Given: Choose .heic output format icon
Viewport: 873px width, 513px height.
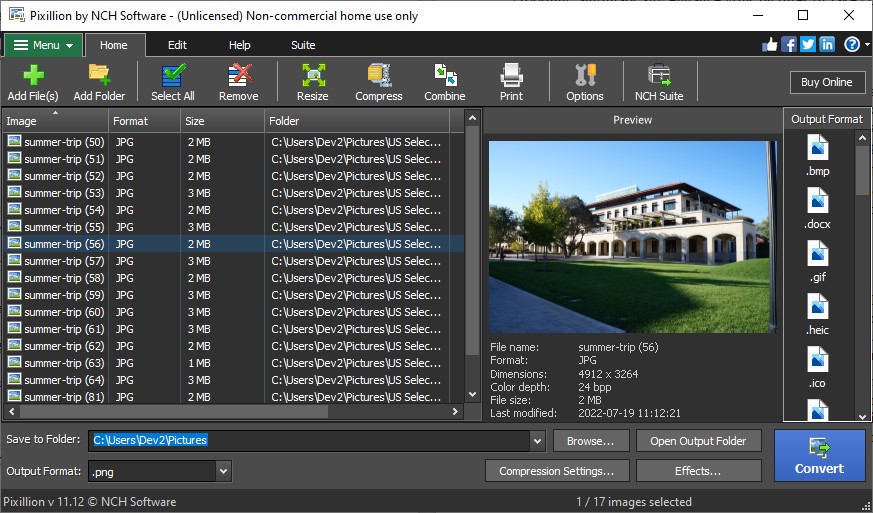Looking at the screenshot, I should coord(818,306).
